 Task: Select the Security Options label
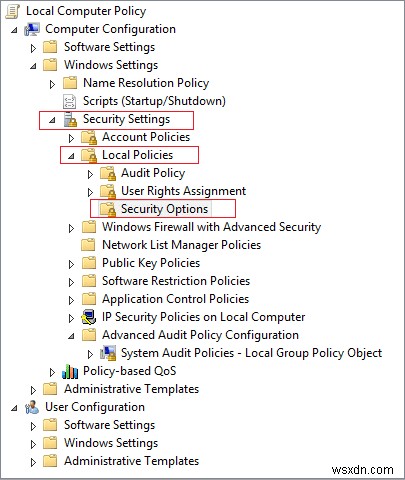(164, 209)
